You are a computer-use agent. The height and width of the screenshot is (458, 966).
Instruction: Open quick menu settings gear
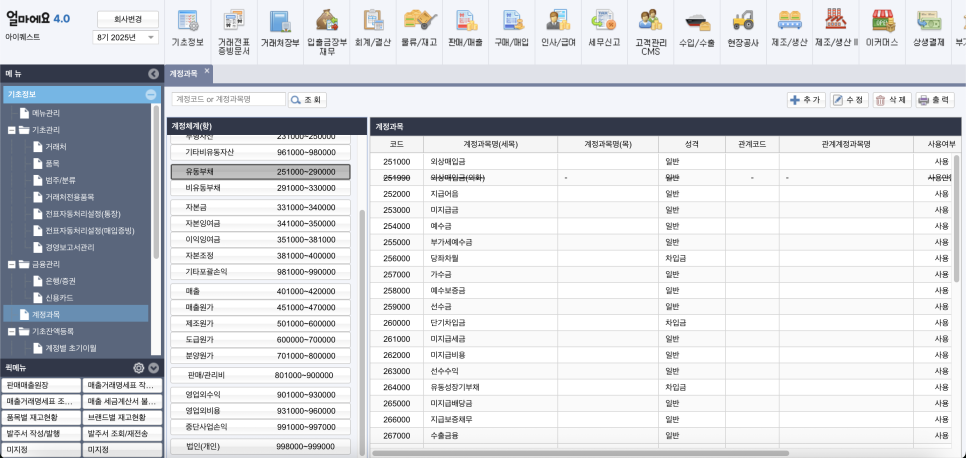click(x=139, y=368)
